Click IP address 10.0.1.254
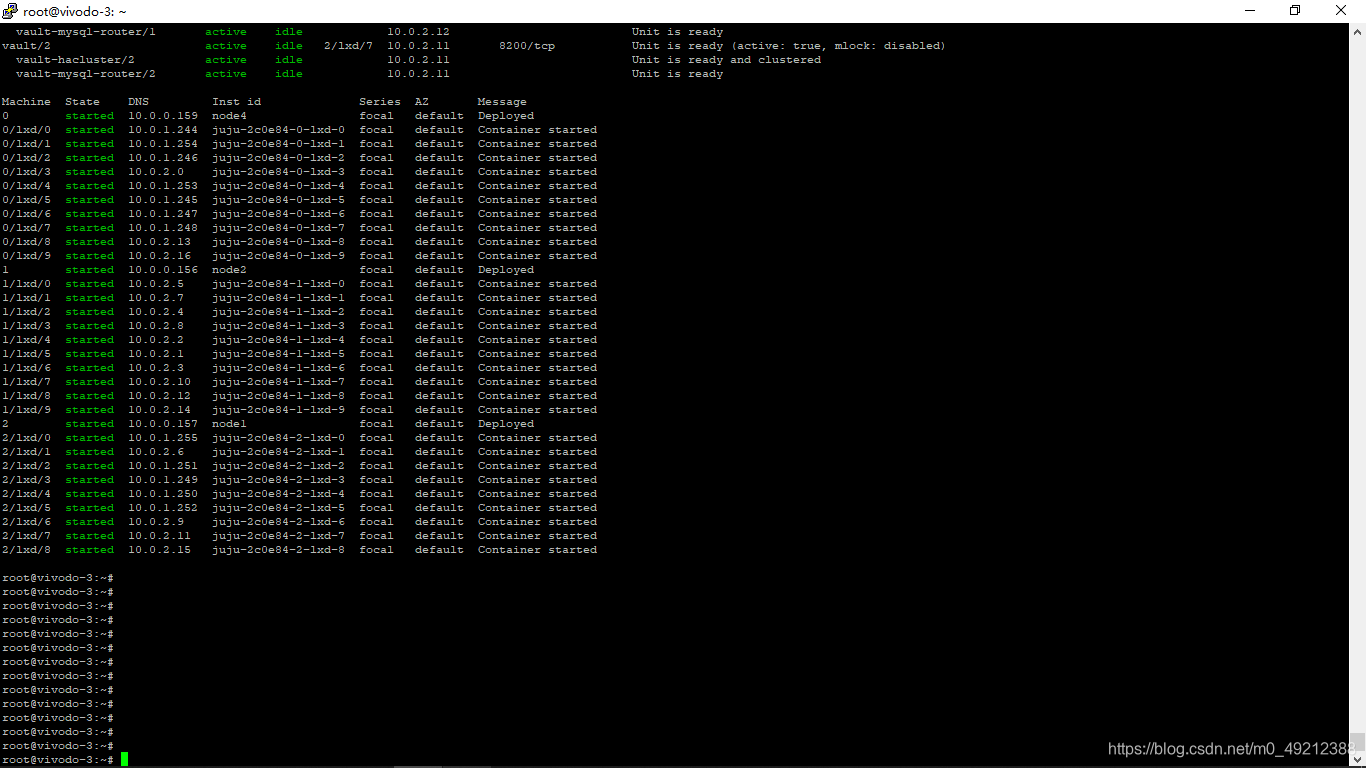Image resolution: width=1366 pixels, height=768 pixels. click(x=163, y=144)
